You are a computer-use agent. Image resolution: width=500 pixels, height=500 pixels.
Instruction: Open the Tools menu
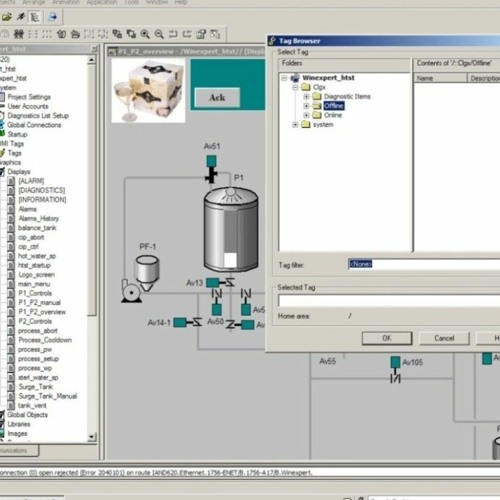(x=131, y=2)
